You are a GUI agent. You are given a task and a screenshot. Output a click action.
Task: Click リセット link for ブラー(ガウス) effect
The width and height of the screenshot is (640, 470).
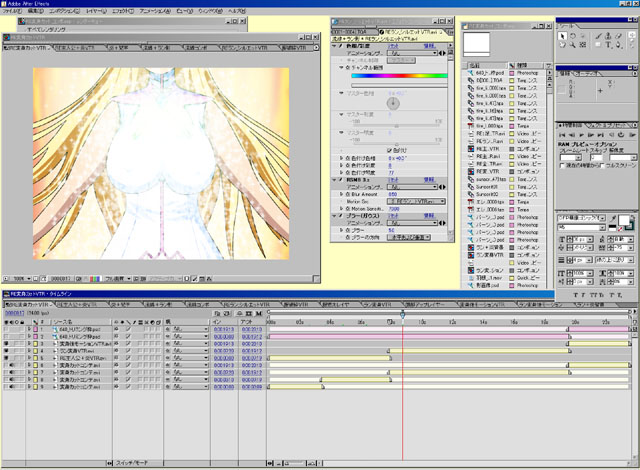click(393, 215)
